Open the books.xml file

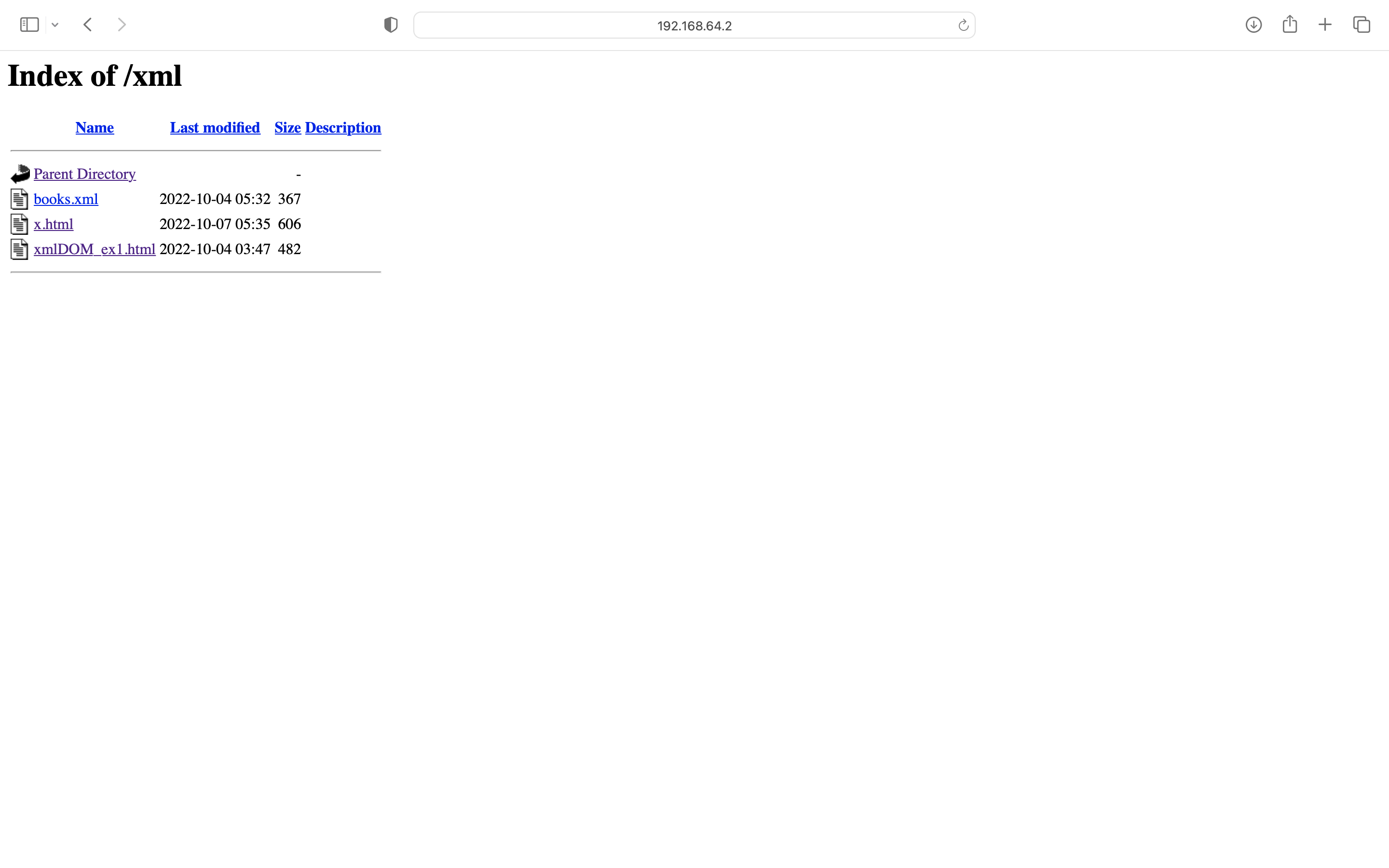(66, 199)
